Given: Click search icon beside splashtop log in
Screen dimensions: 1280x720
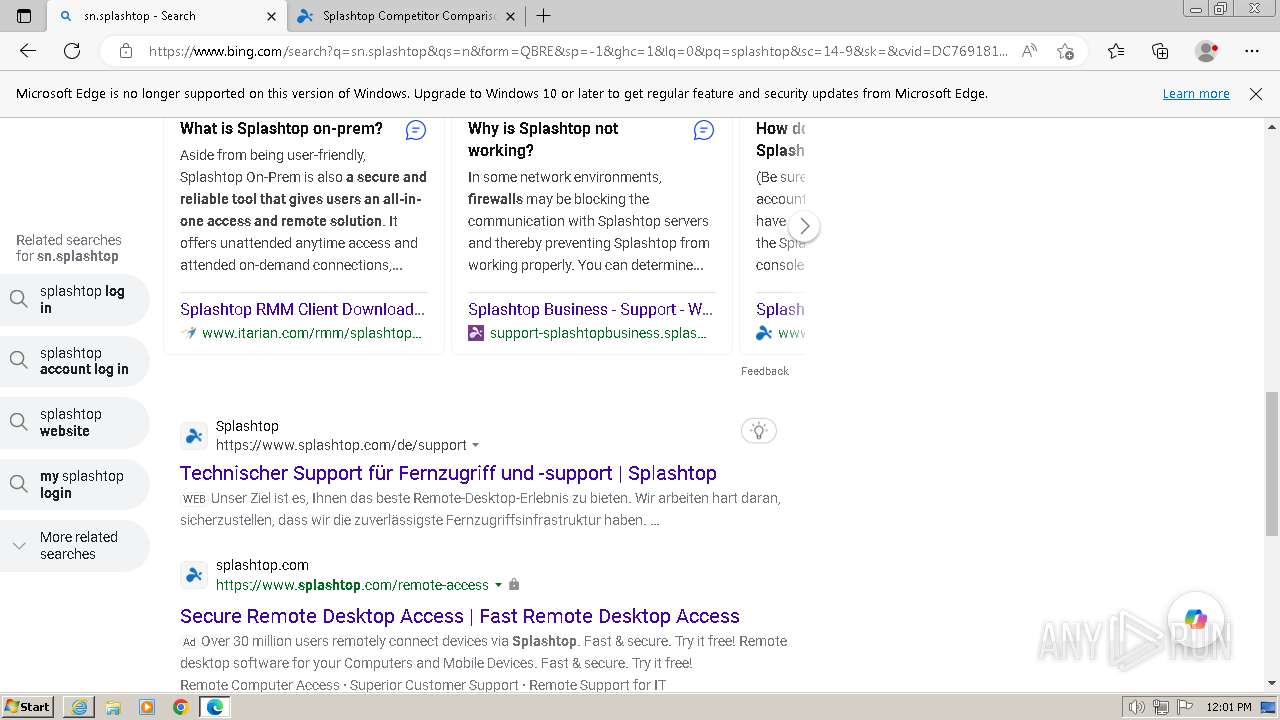Looking at the screenshot, I should pos(19,300).
